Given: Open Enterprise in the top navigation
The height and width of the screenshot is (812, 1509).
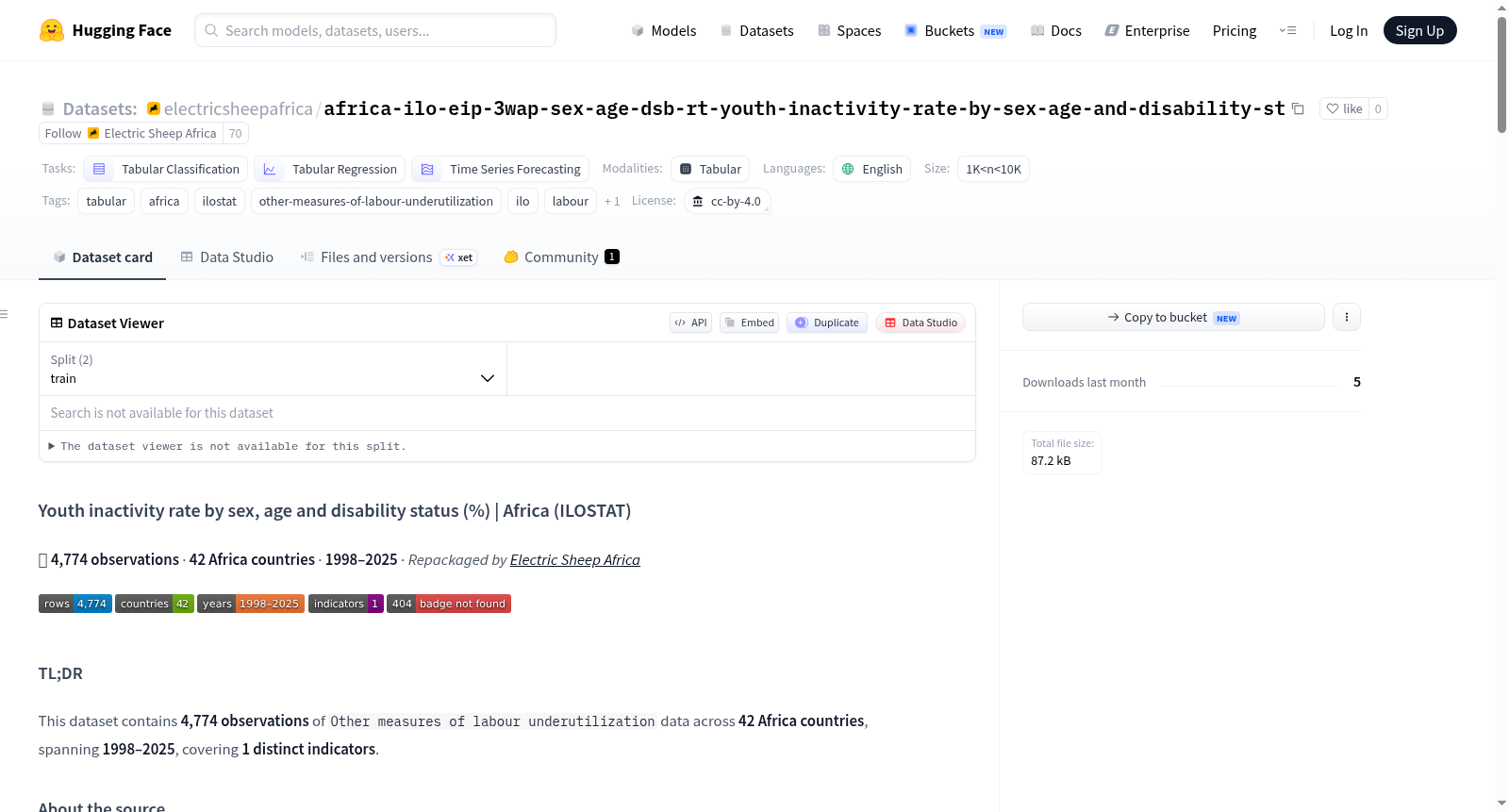Looking at the screenshot, I should point(1147,30).
